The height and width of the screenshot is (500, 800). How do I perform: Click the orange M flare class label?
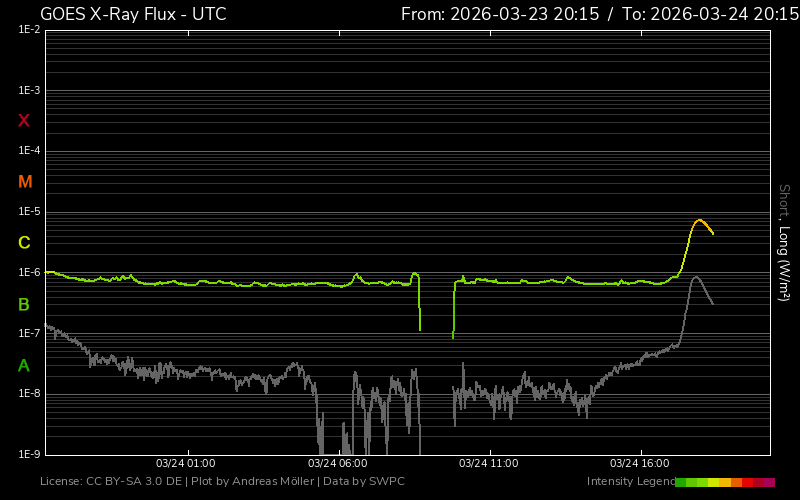point(25,182)
